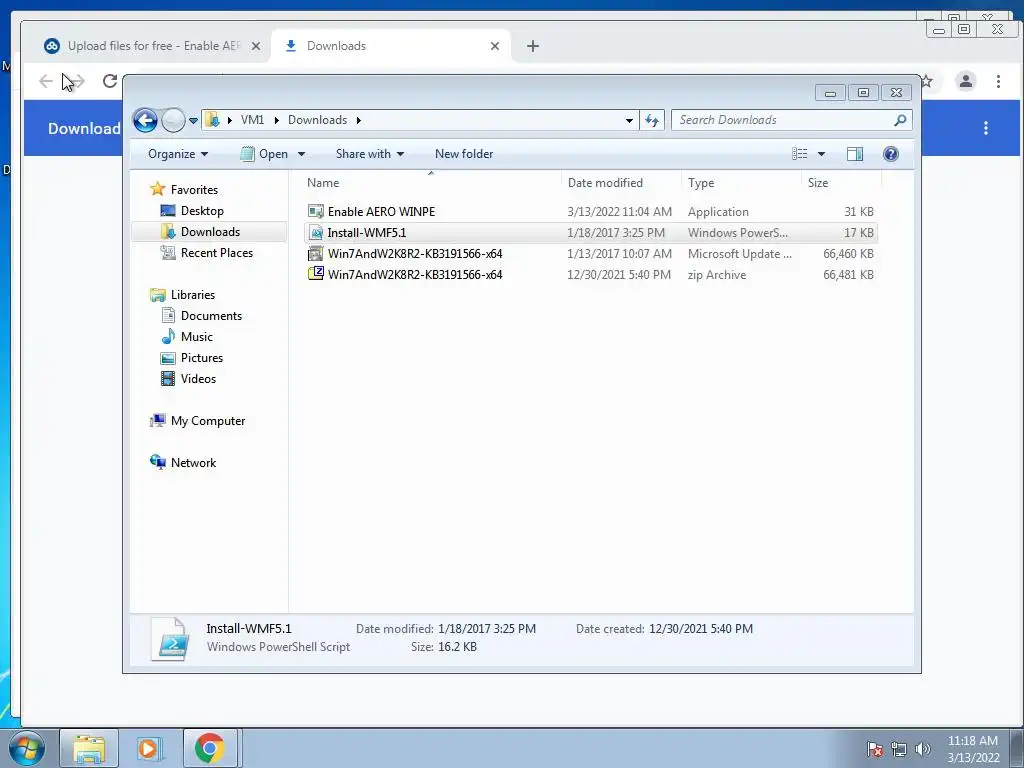Open recent locations dropdown arrow

click(x=193, y=121)
